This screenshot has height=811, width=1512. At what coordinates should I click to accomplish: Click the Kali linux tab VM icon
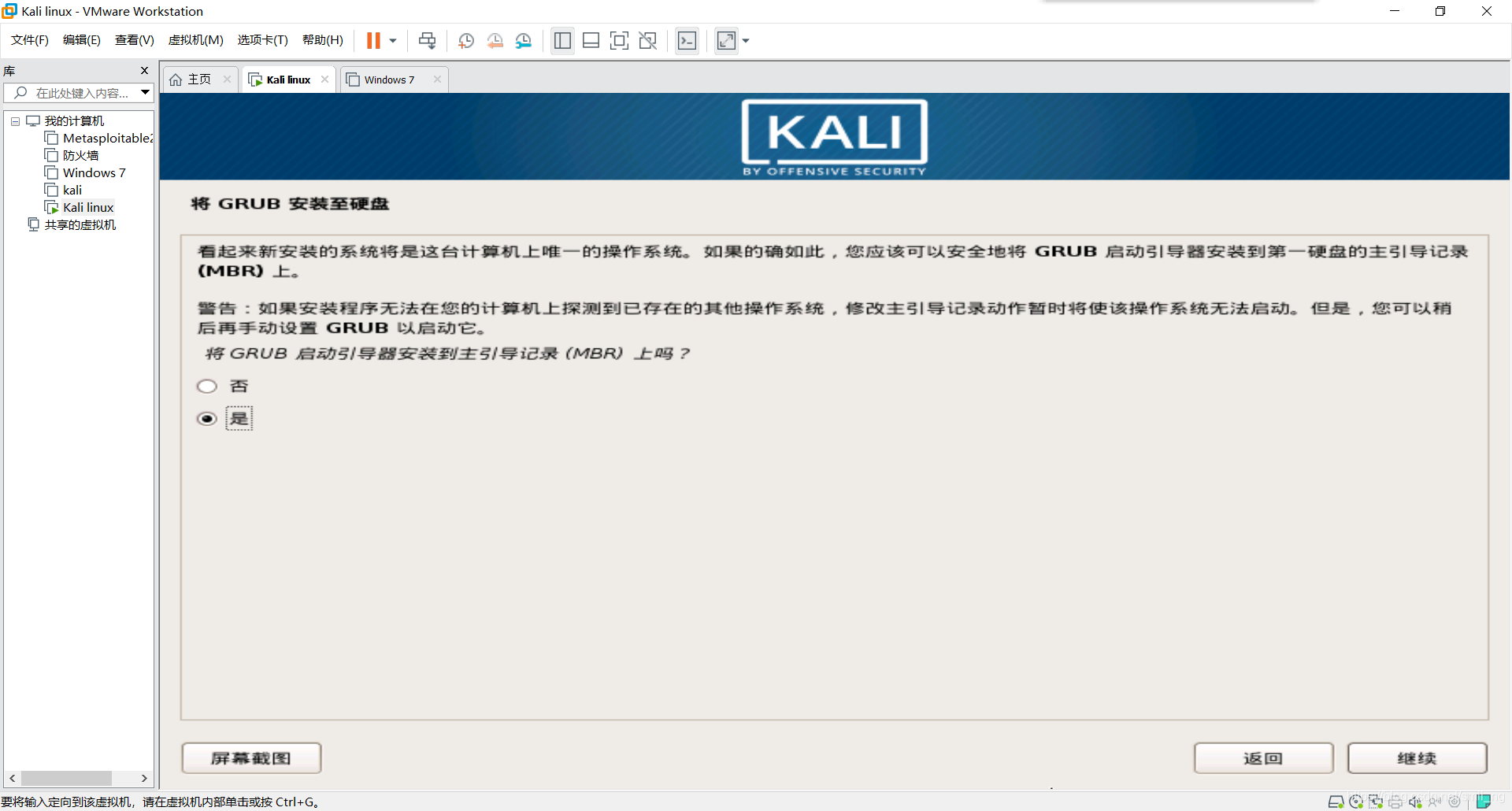[x=255, y=80]
